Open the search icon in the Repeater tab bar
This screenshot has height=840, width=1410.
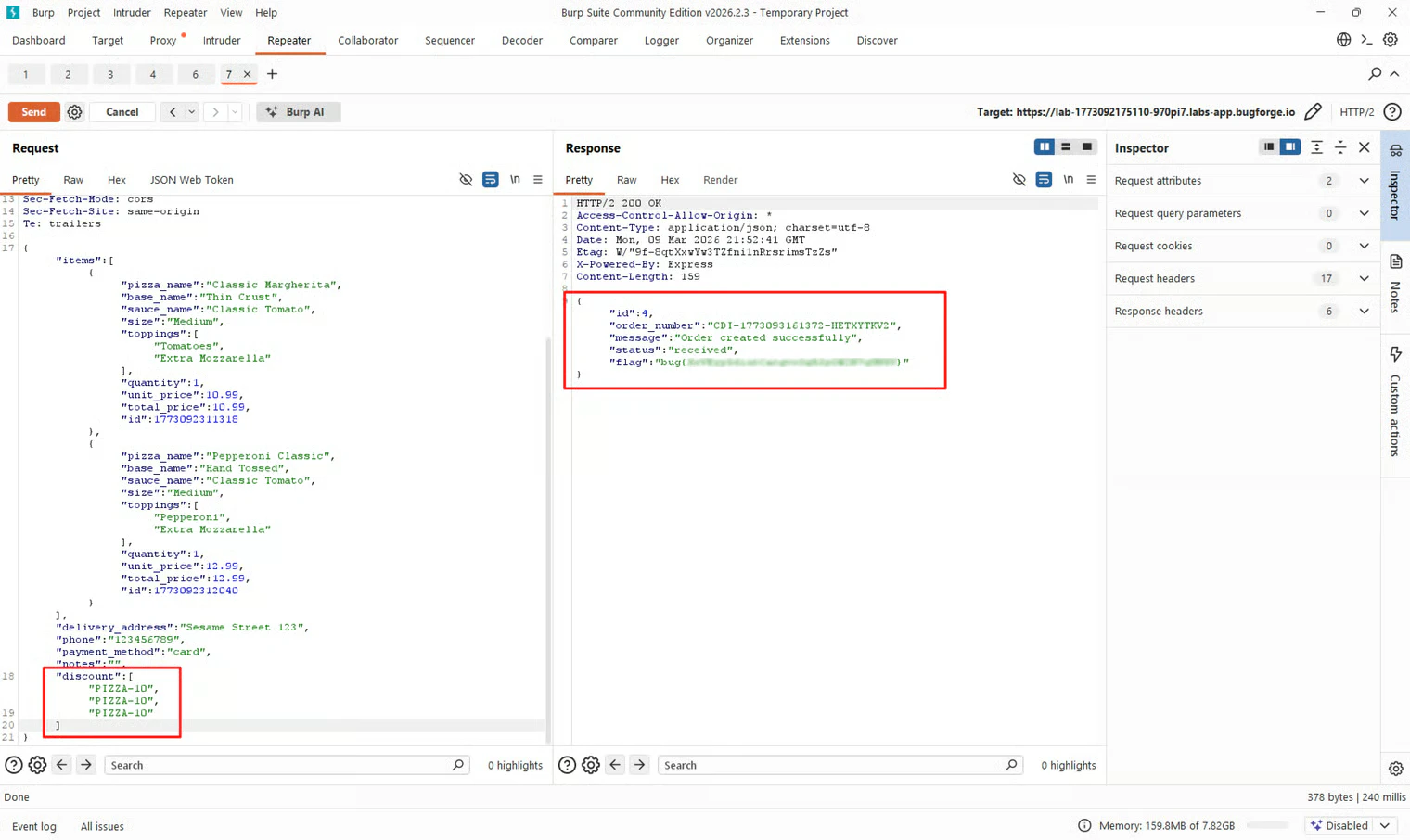1375,74
